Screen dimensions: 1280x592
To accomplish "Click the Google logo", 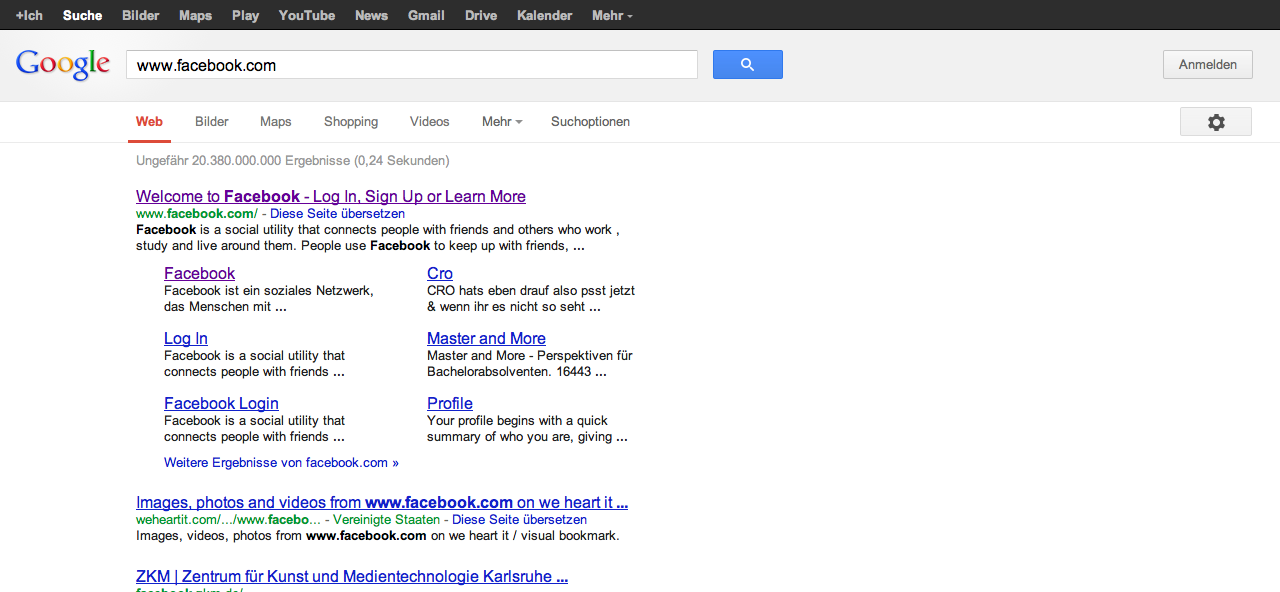I will (63, 65).
